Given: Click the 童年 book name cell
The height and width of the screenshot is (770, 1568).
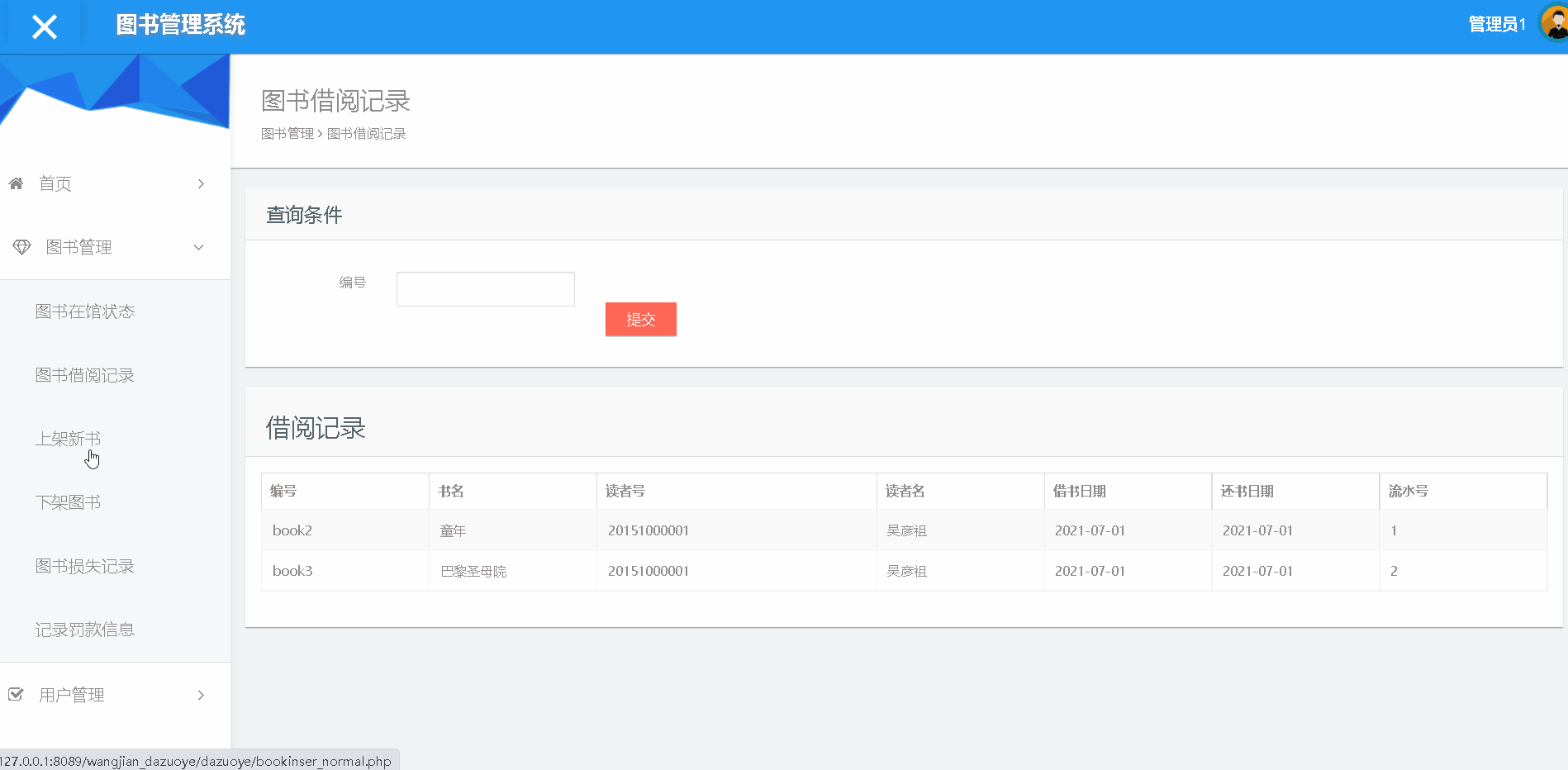Looking at the screenshot, I should pyautogui.click(x=513, y=530).
